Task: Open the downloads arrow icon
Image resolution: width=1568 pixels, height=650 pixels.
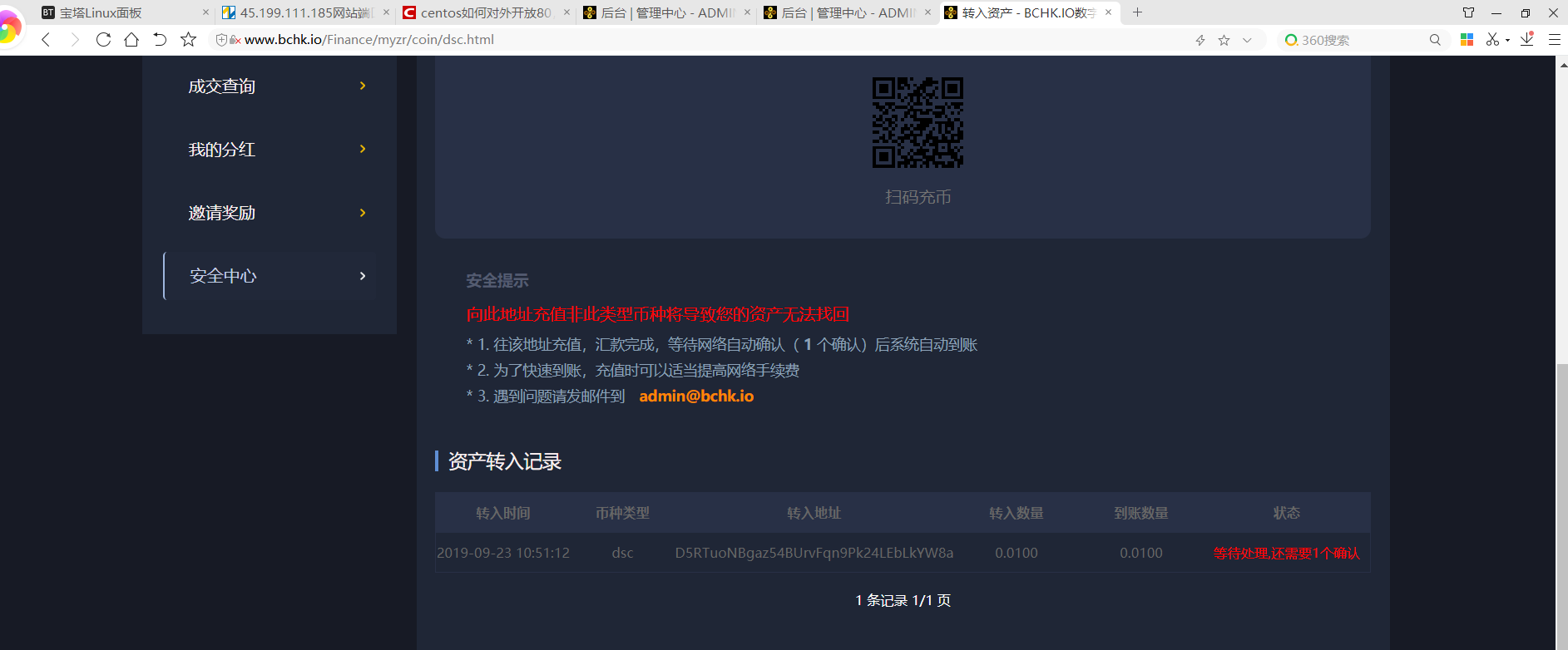Action: point(1527,39)
